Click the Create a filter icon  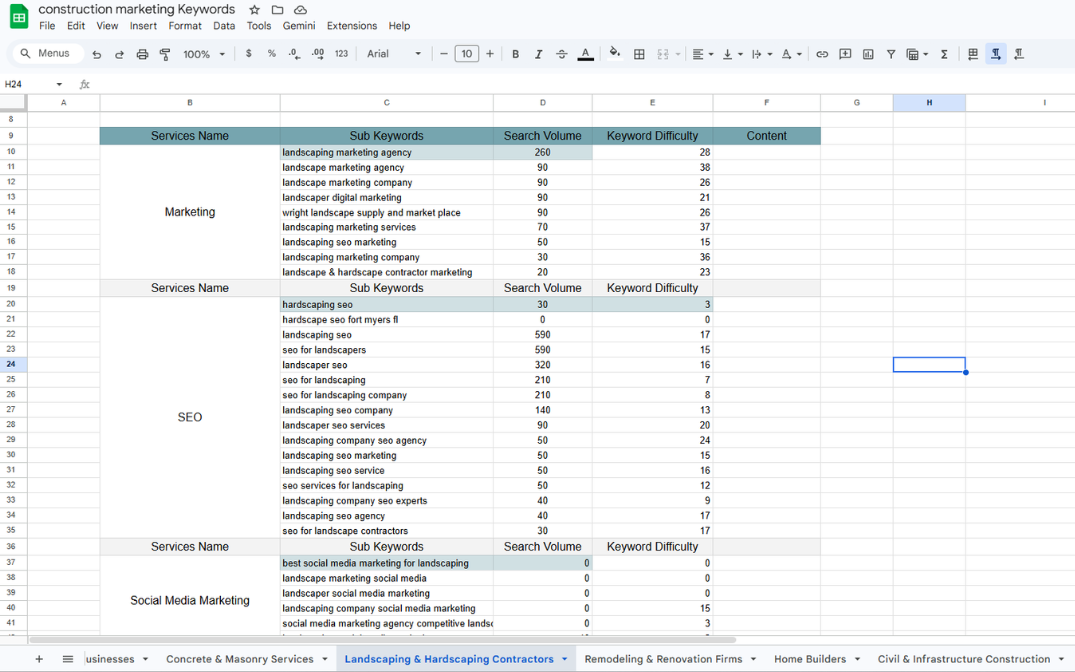890,54
